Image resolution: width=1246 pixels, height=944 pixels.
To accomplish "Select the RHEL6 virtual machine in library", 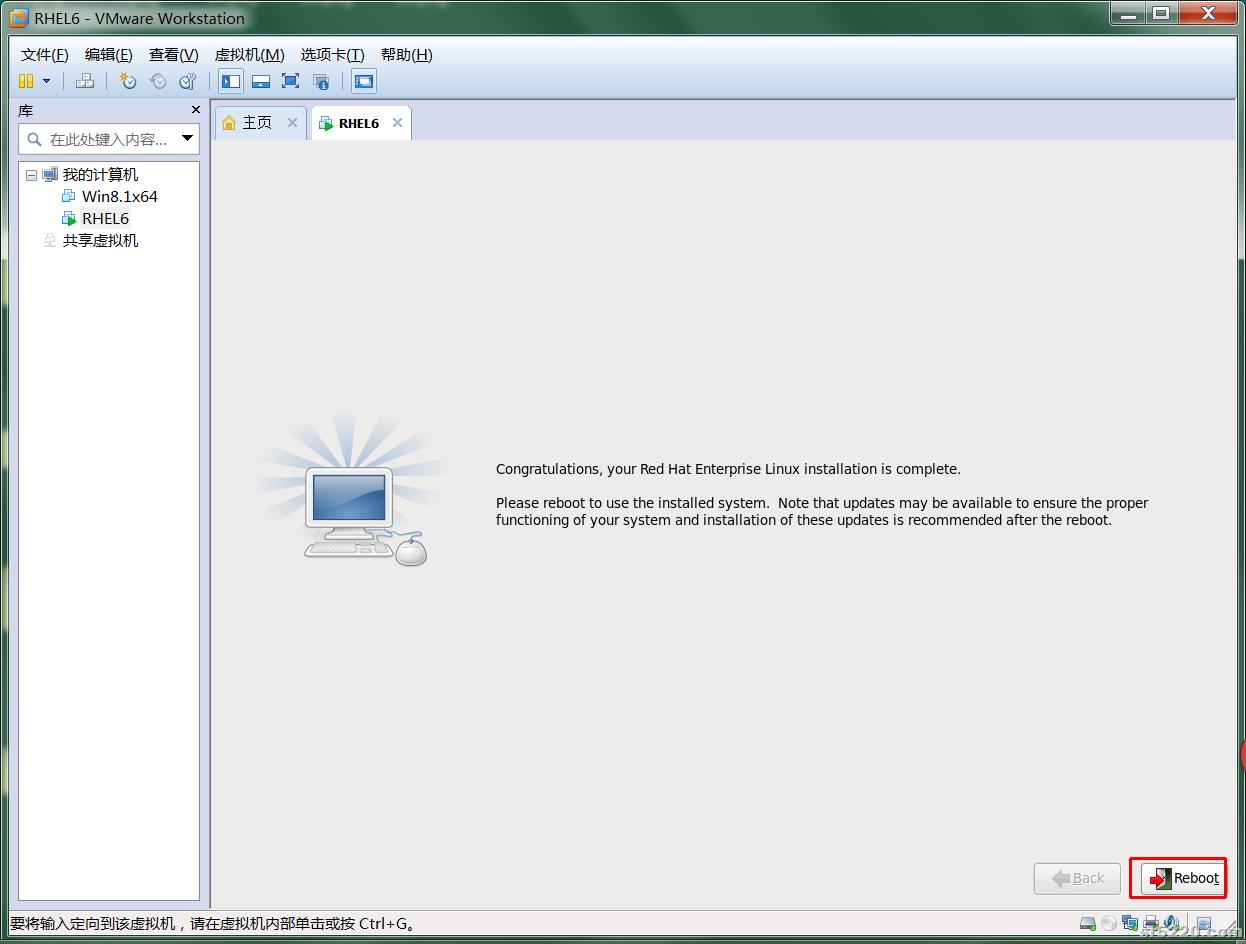I will 105,219.
